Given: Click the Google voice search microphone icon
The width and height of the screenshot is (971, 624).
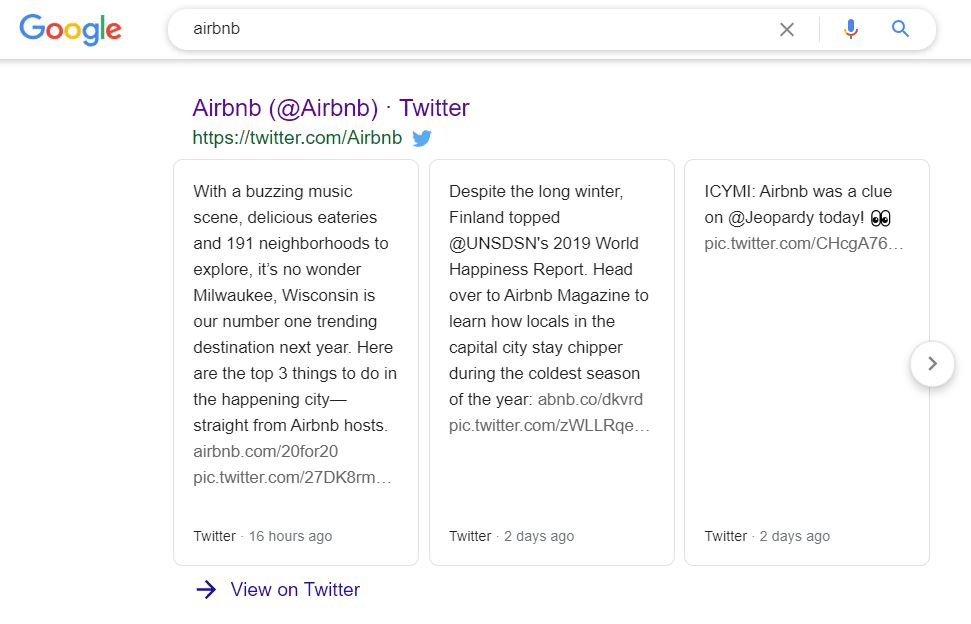Looking at the screenshot, I should (851, 29).
